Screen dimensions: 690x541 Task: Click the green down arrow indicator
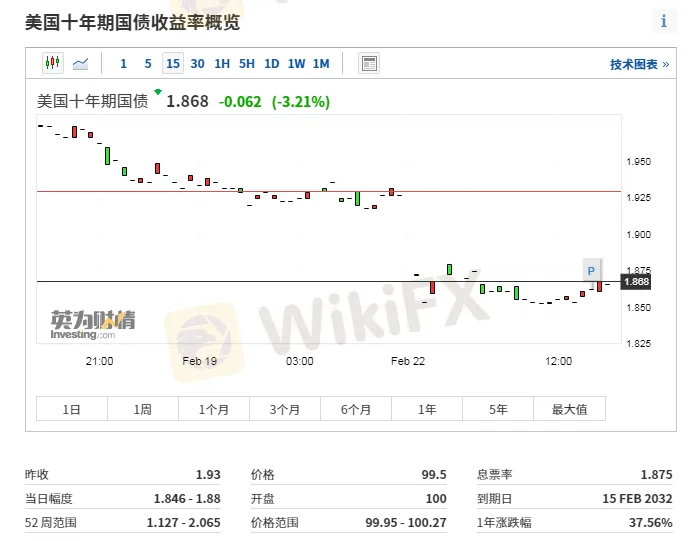[x=157, y=93]
